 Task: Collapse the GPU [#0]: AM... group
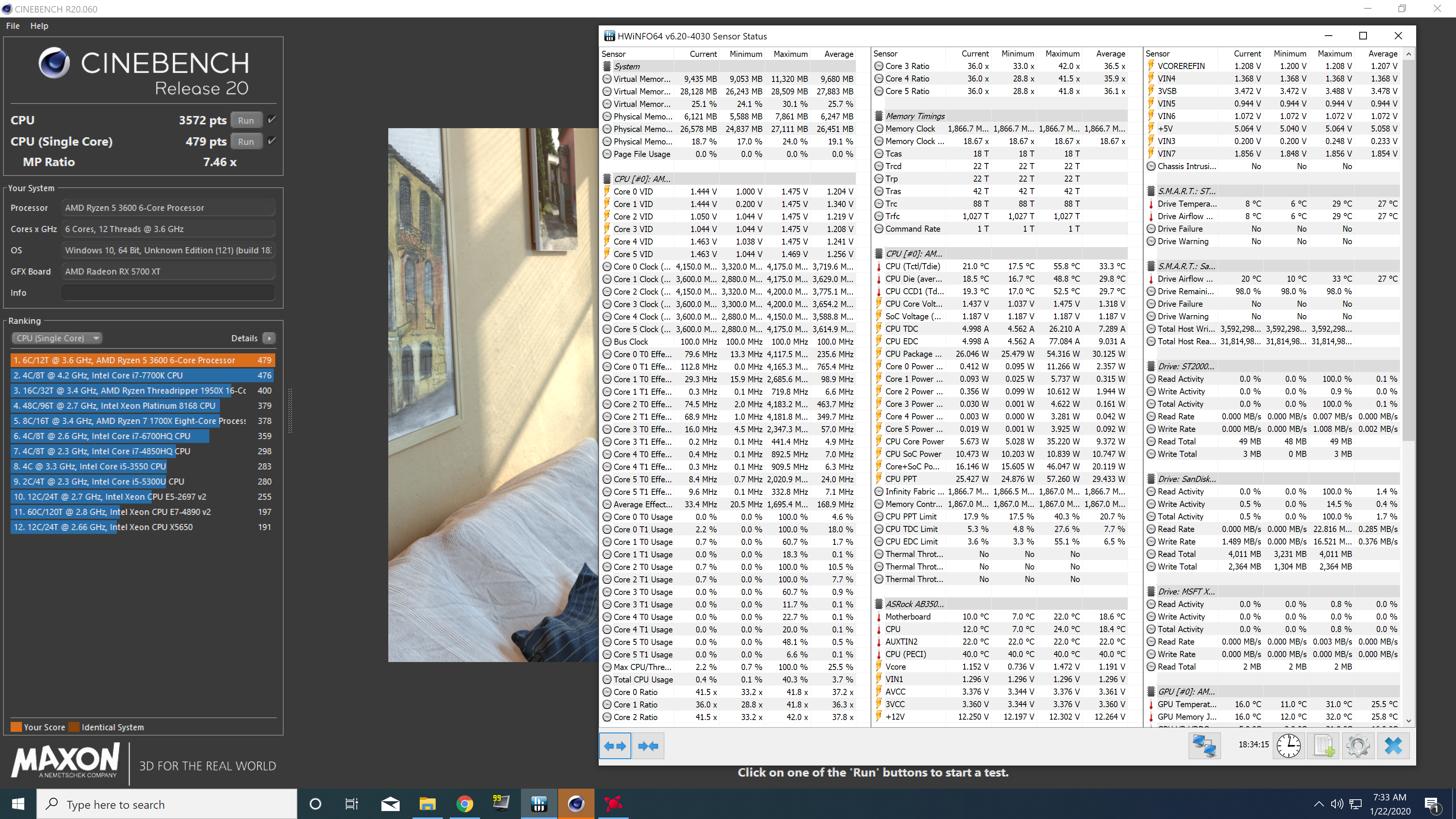[1151, 691]
